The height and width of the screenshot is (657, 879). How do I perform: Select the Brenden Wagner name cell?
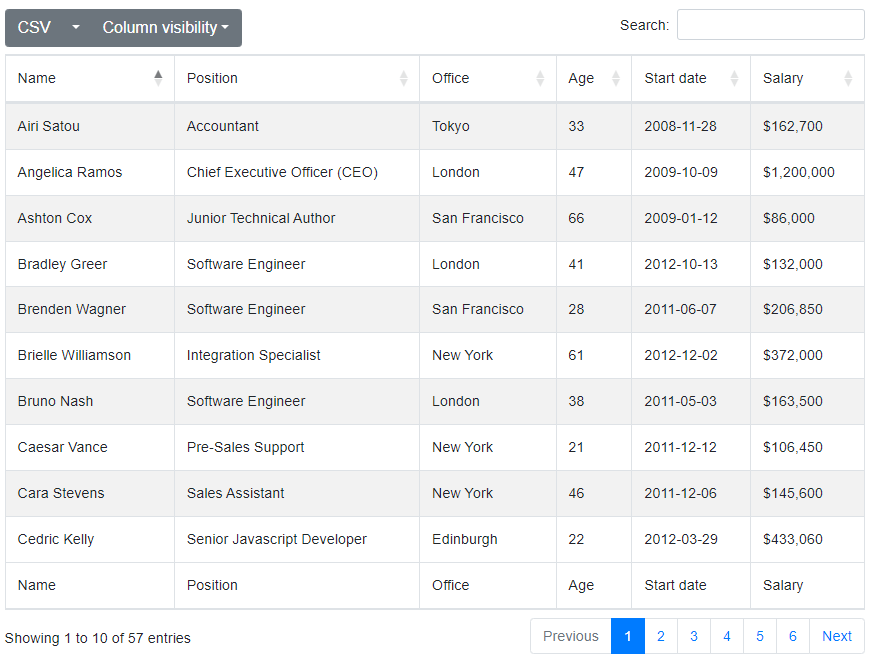pyautogui.click(x=90, y=309)
